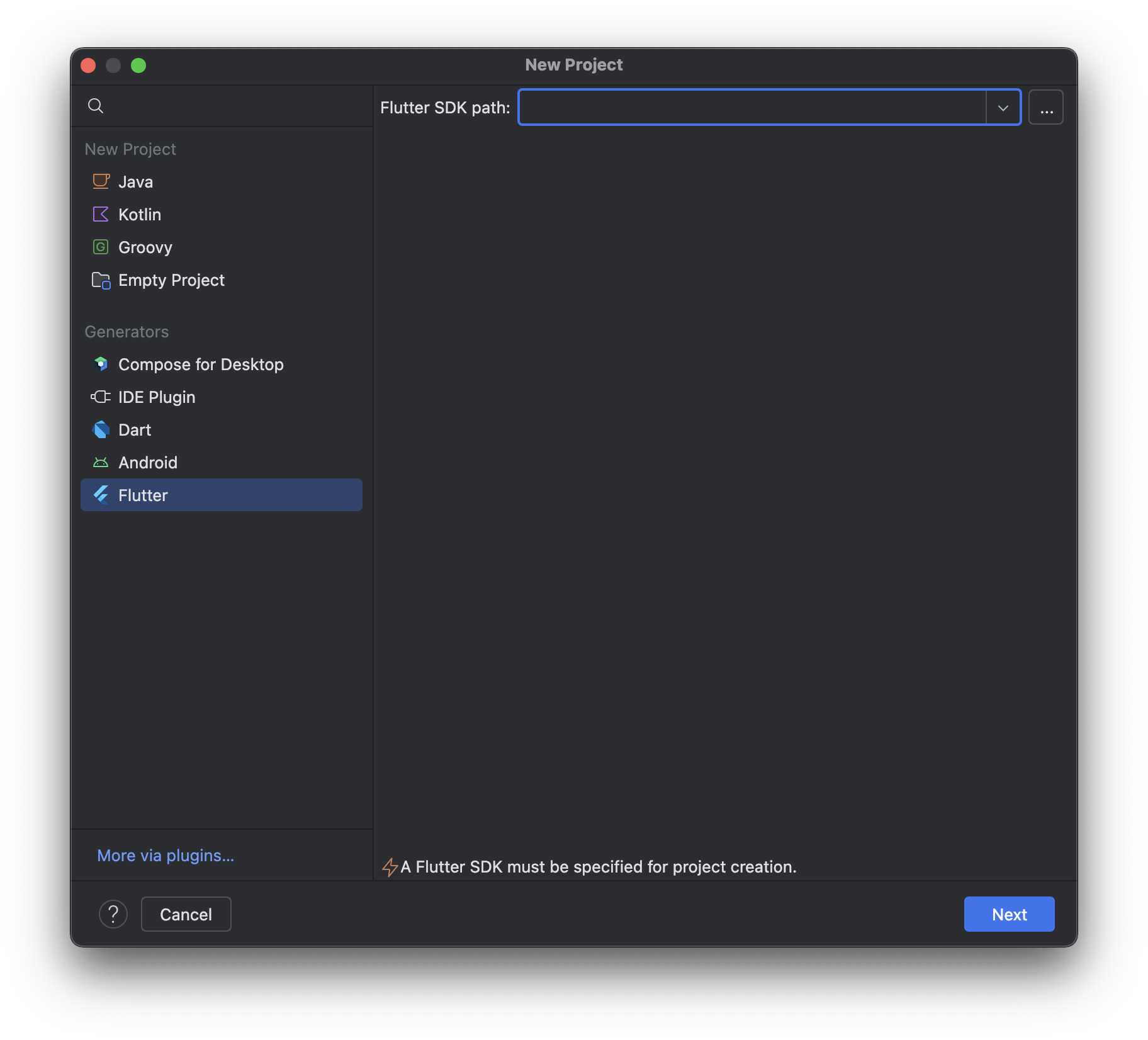Image resolution: width=1148 pixels, height=1040 pixels.
Task: Click the Flutter SDK must be specified message
Action: point(599,867)
